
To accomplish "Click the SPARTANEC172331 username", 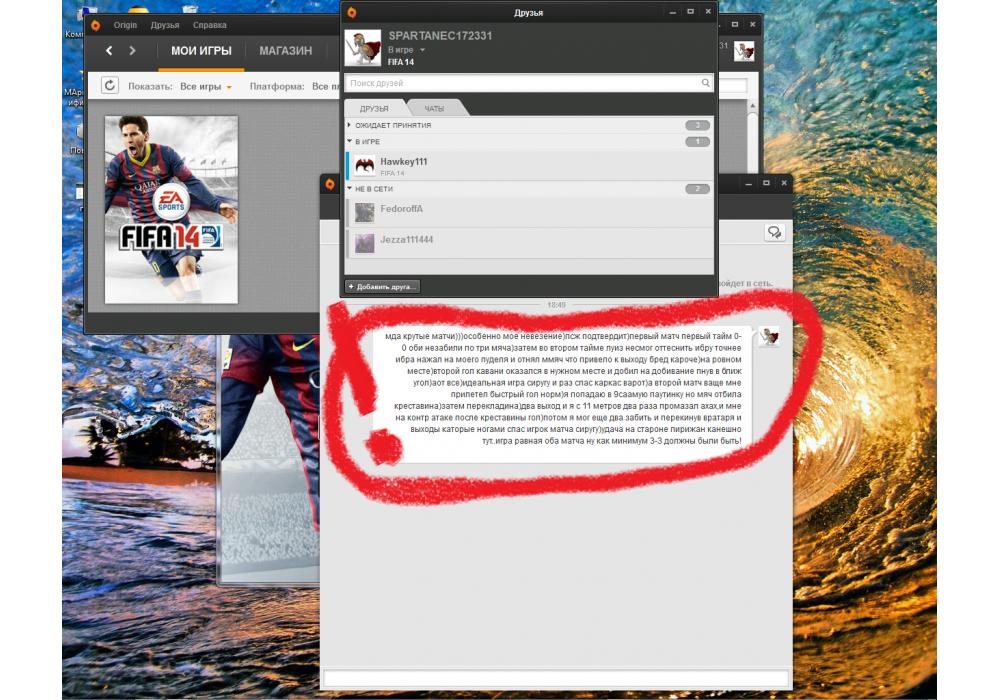I will point(440,36).
